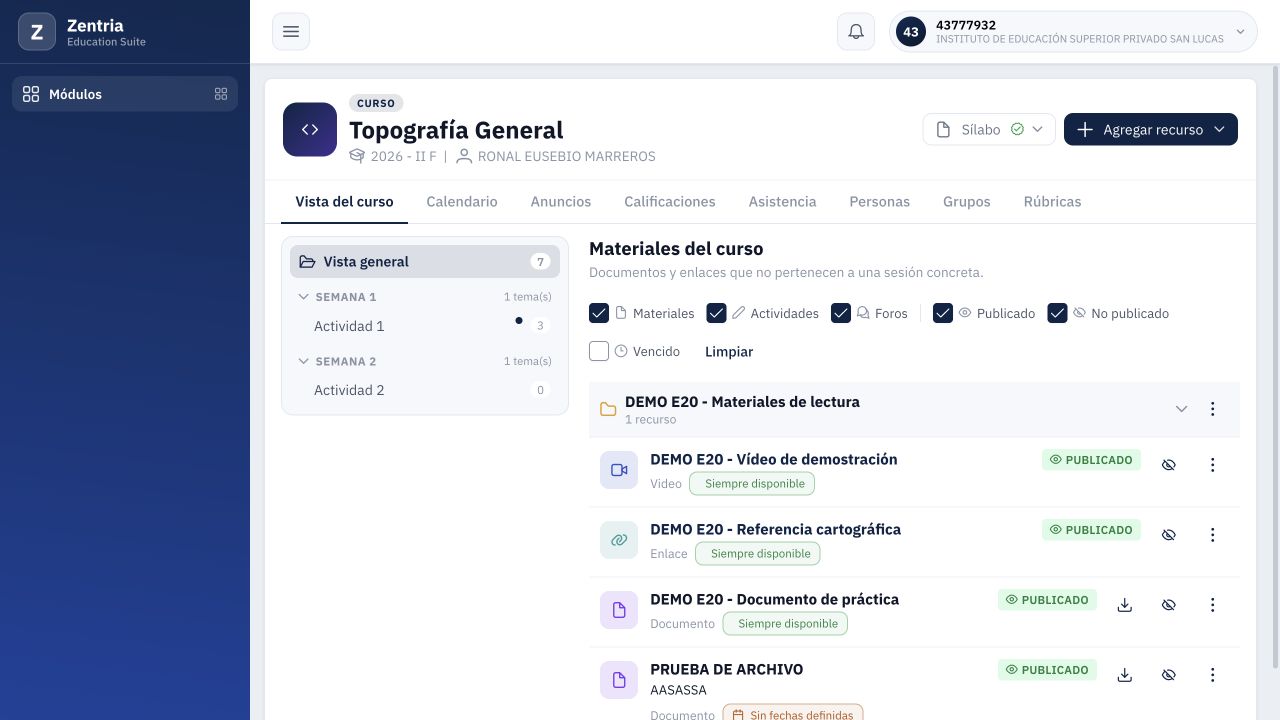1280x720 pixels.
Task: Uncheck the No publicado filter checkbox
Action: (x=1057, y=313)
